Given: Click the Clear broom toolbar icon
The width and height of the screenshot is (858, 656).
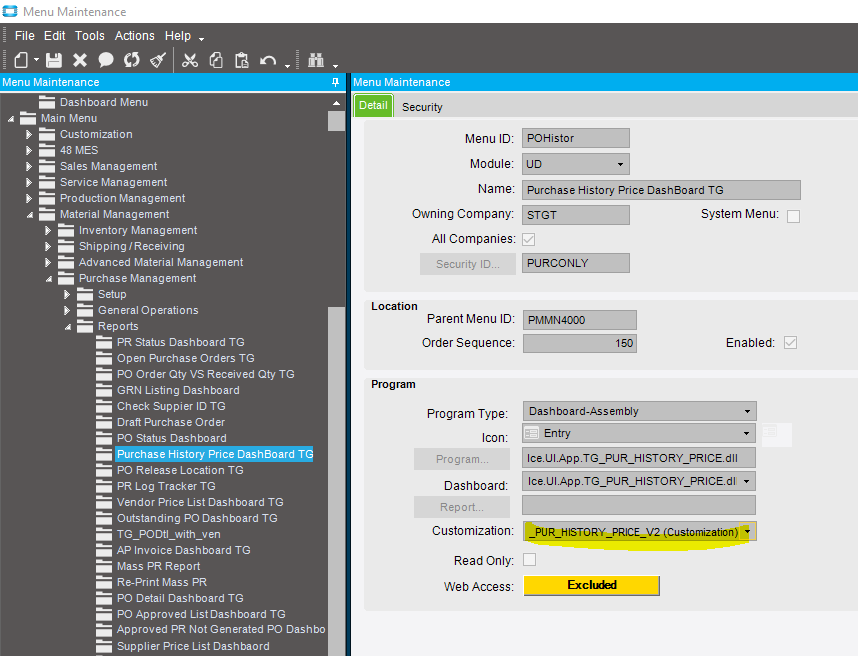Looking at the screenshot, I should coord(158,60).
